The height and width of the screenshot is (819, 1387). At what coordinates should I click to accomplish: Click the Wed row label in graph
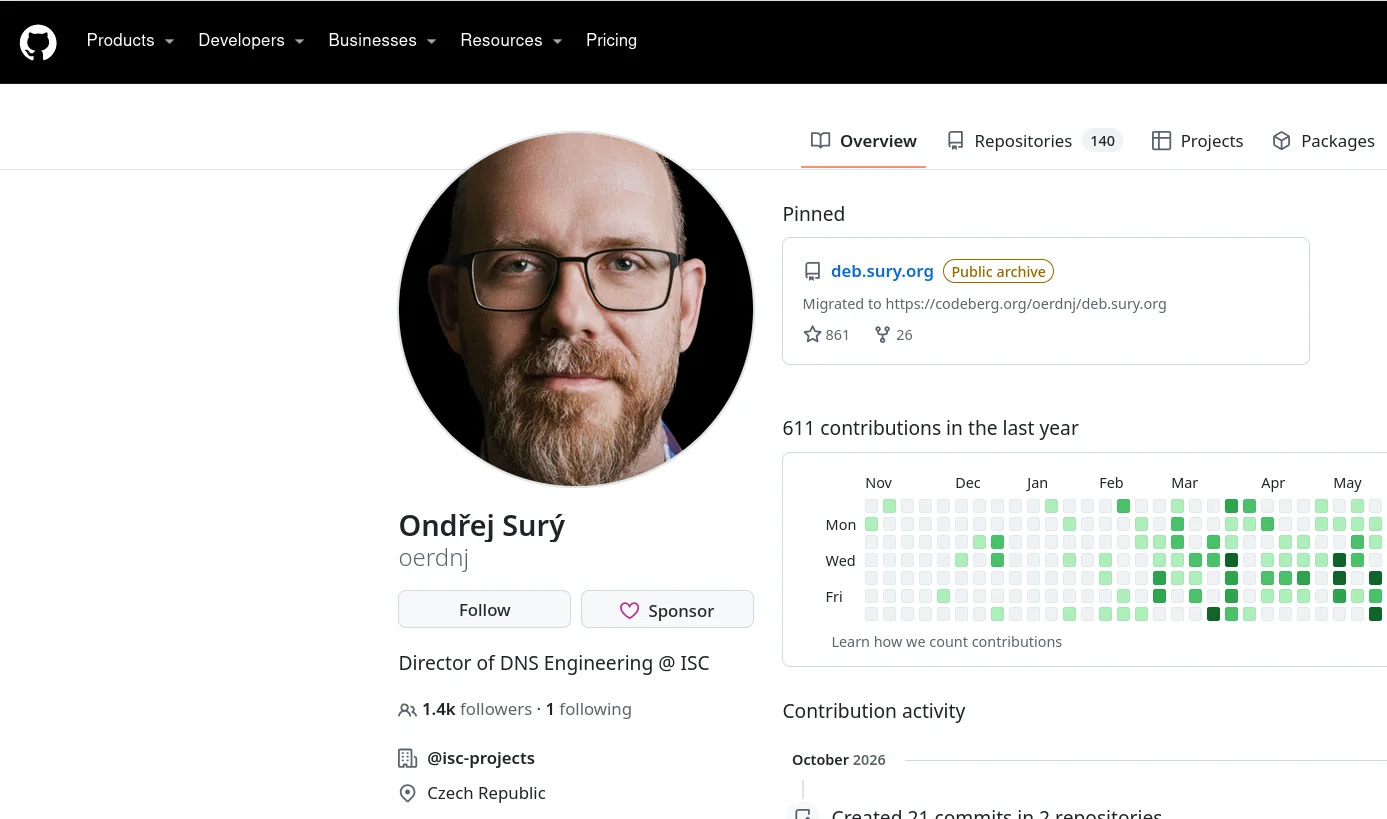tap(840, 561)
